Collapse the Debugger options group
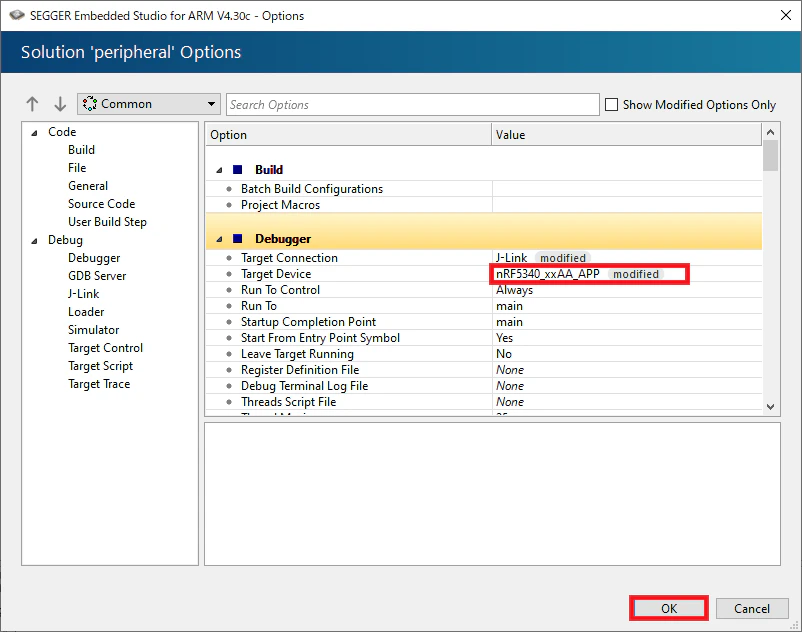The height and width of the screenshot is (632, 802). (x=219, y=239)
